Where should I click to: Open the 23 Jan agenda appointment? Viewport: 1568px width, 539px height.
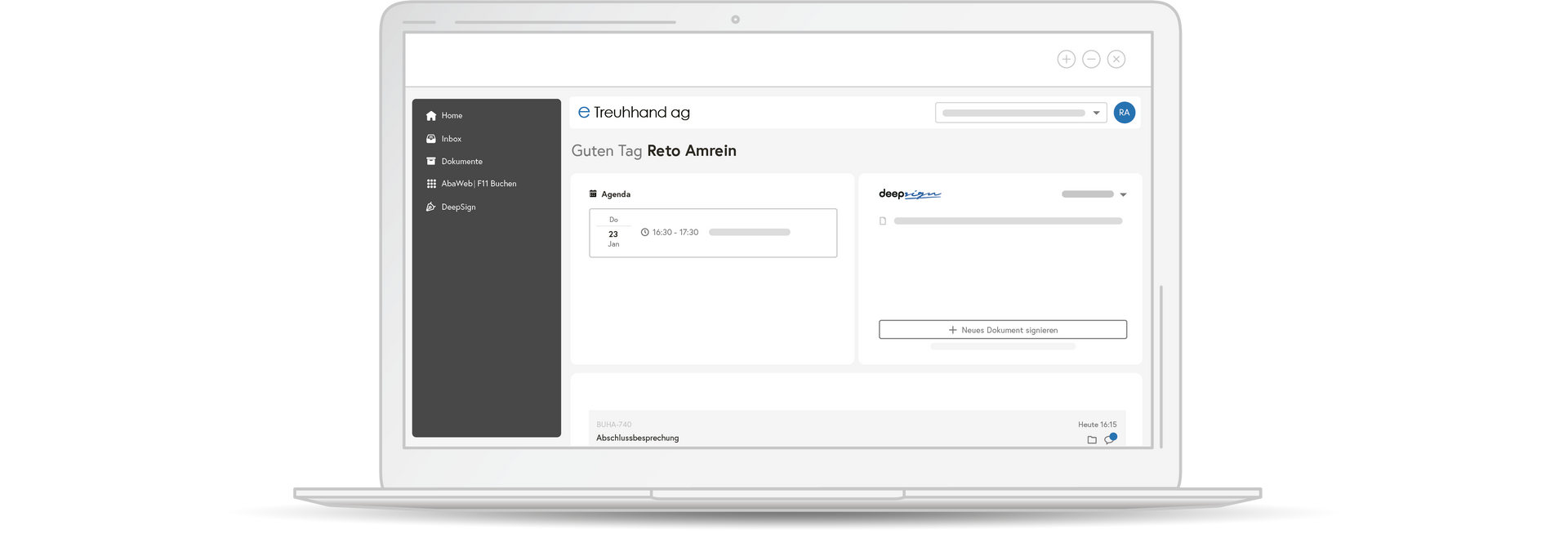(x=713, y=233)
